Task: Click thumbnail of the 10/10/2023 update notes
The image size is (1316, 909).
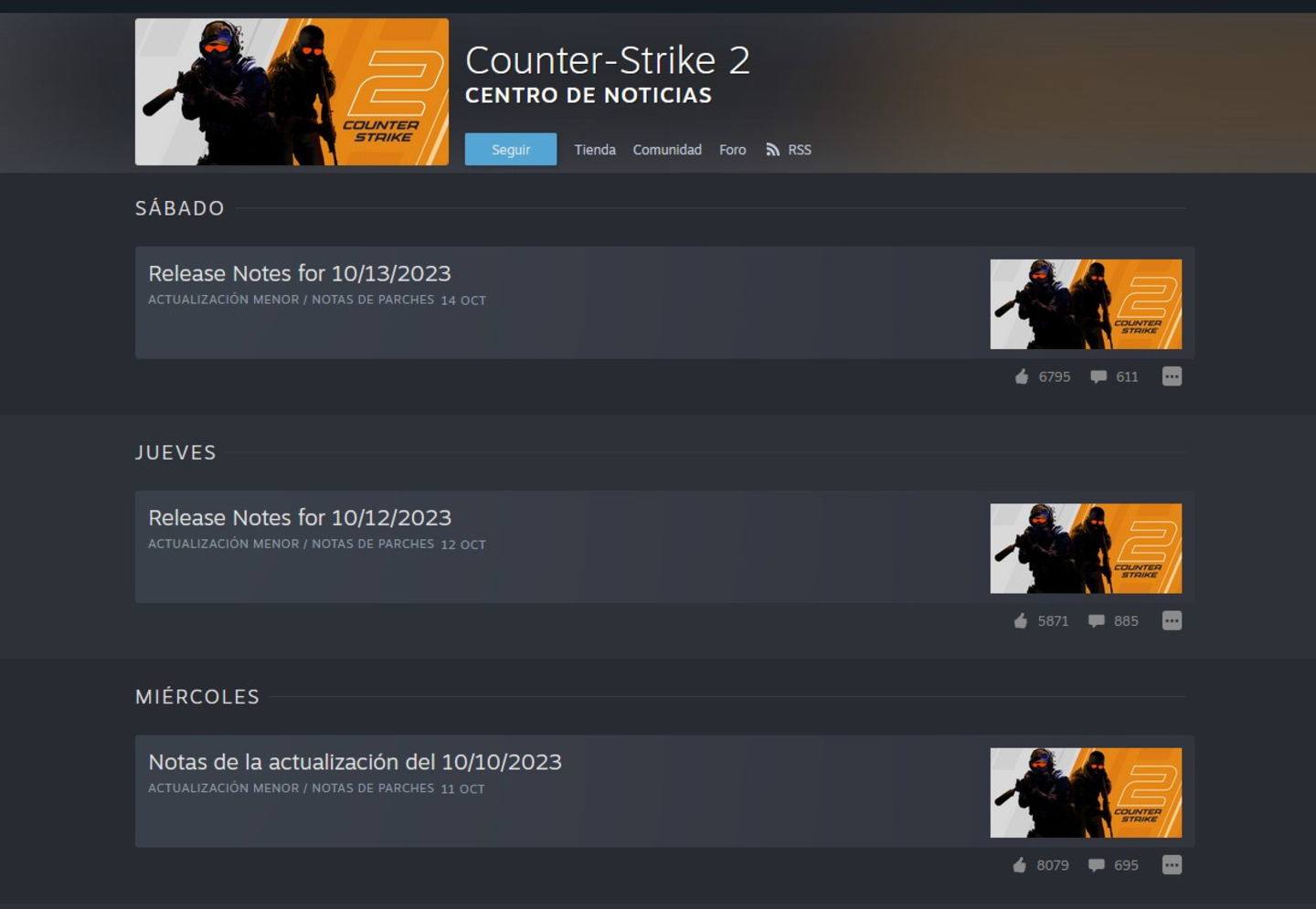Action: (x=1086, y=793)
